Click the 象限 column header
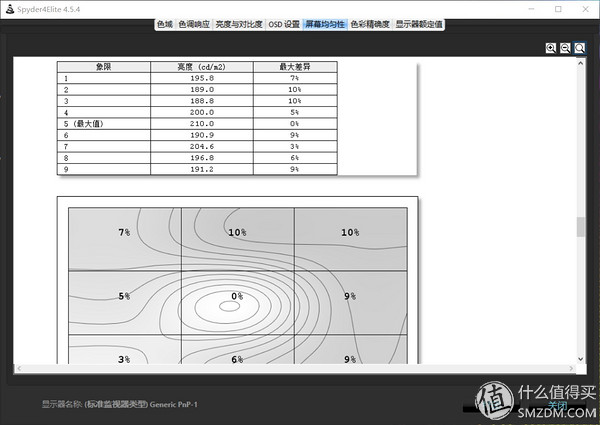600x425 pixels. (x=104, y=67)
